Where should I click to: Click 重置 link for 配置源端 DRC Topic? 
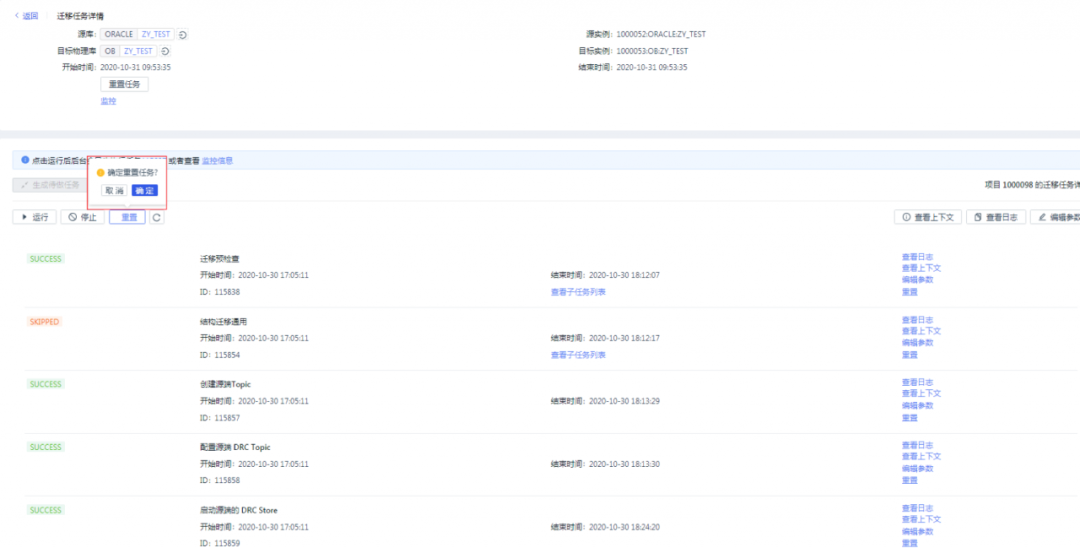pyautogui.click(x=909, y=480)
